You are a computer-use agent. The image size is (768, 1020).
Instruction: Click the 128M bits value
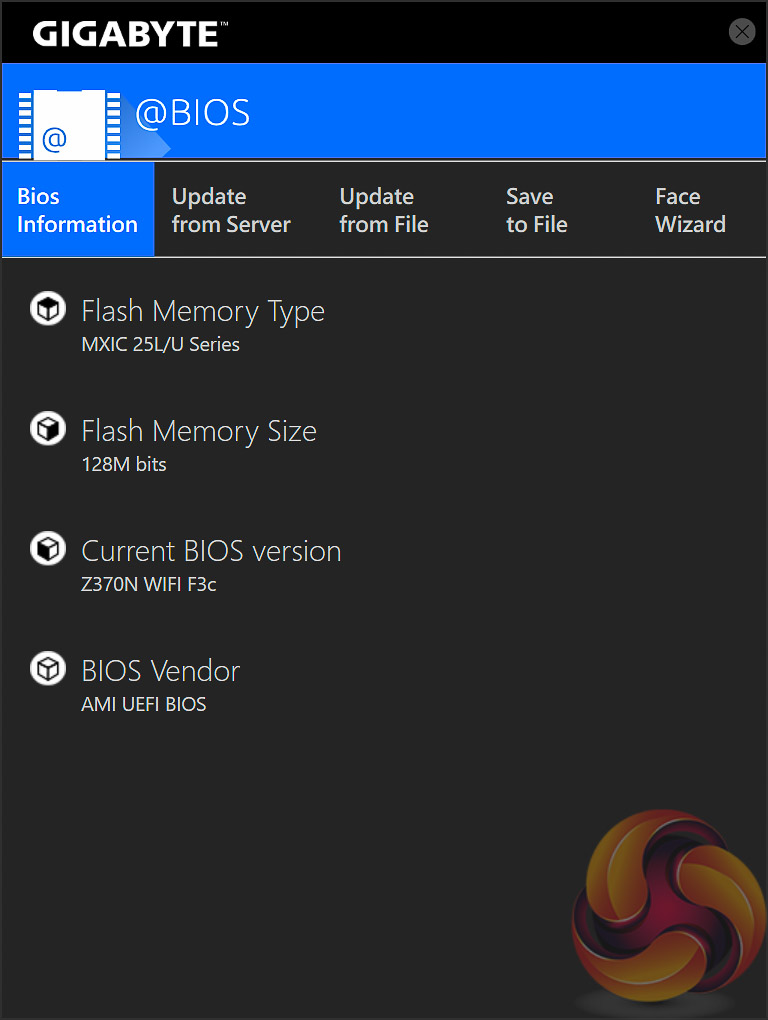click(124, 465)
